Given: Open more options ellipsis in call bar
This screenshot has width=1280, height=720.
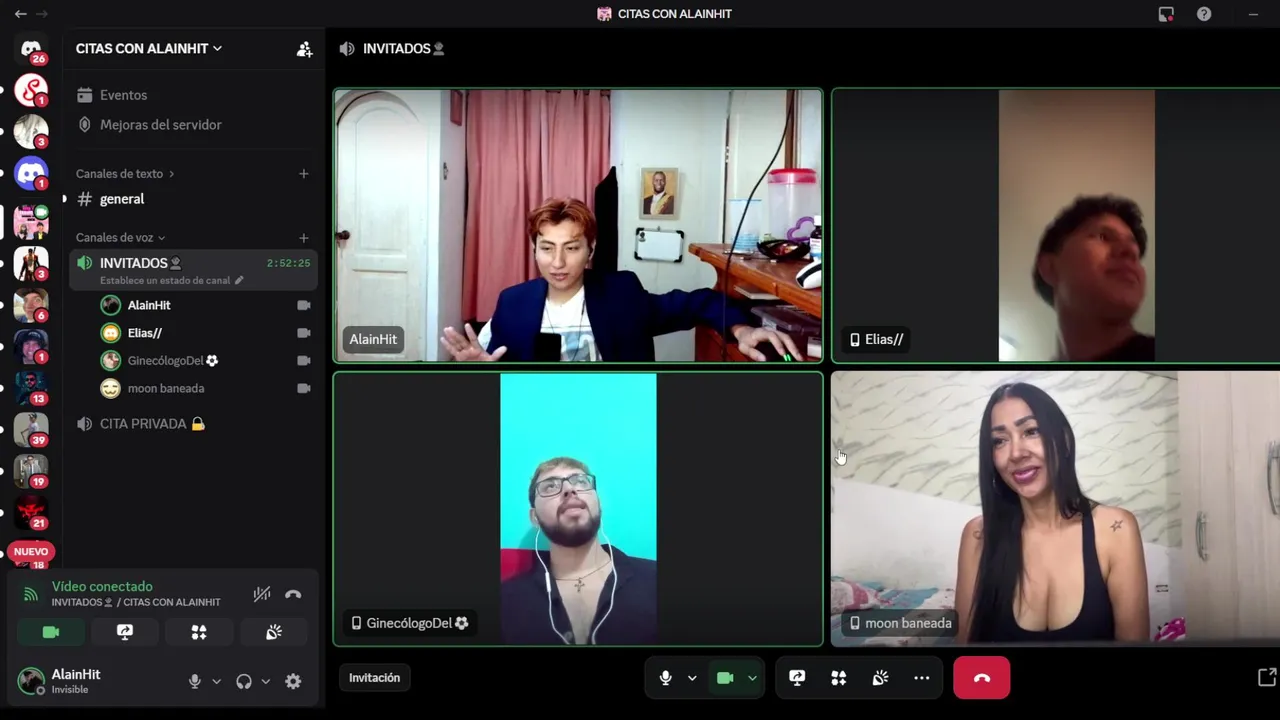Looking at the screenshot, I should (x=922, y=678).
